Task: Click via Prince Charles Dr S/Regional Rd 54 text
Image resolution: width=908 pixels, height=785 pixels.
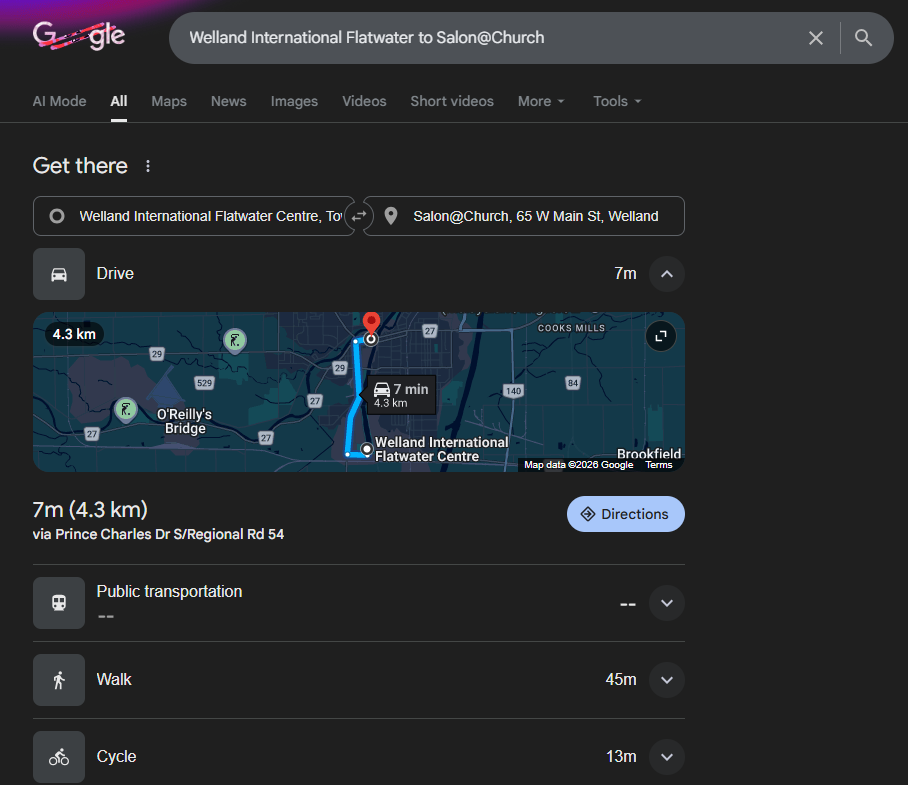Action: tap(158, 534)
